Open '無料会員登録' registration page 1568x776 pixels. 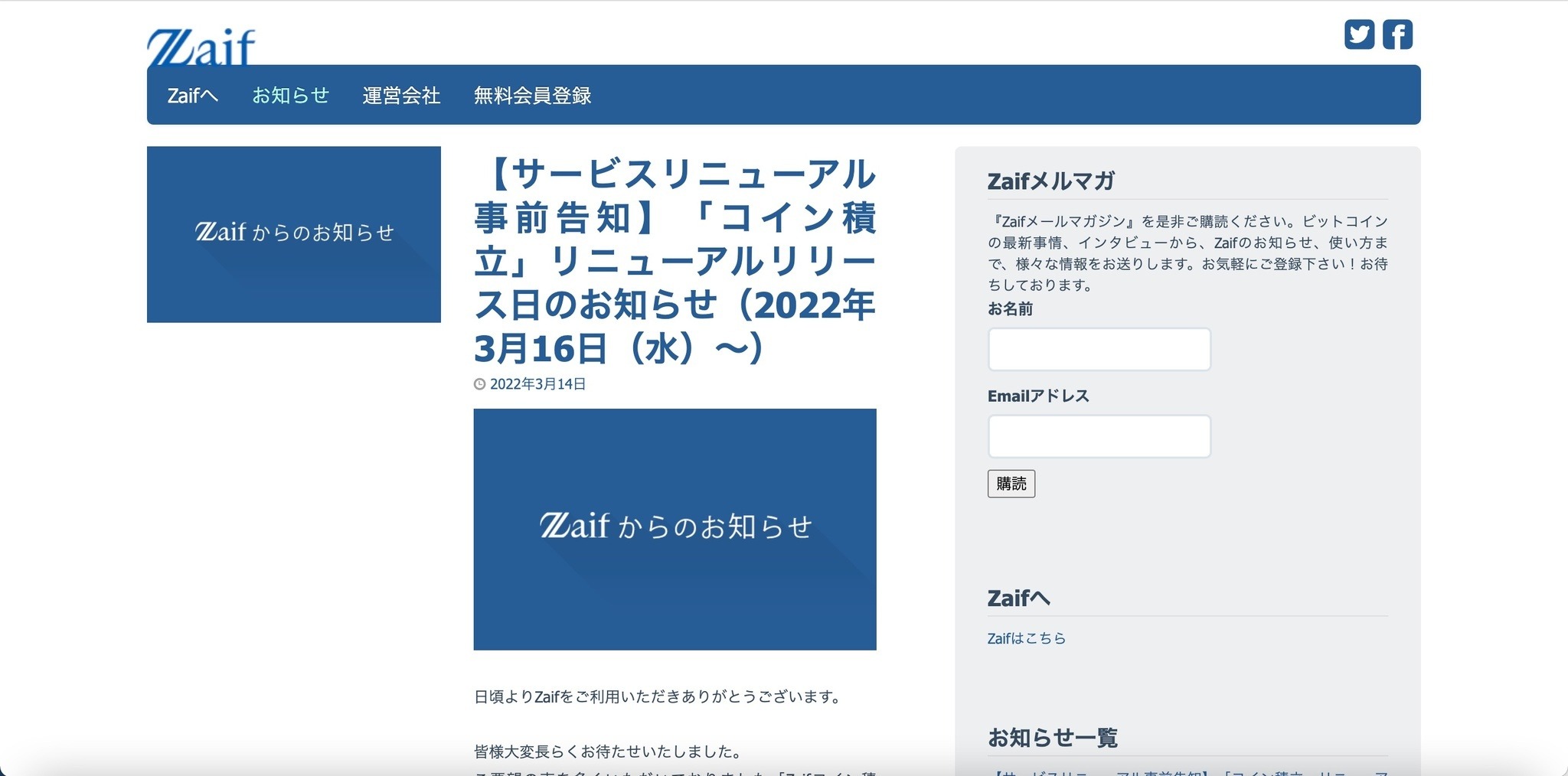[x=533, y=95]
